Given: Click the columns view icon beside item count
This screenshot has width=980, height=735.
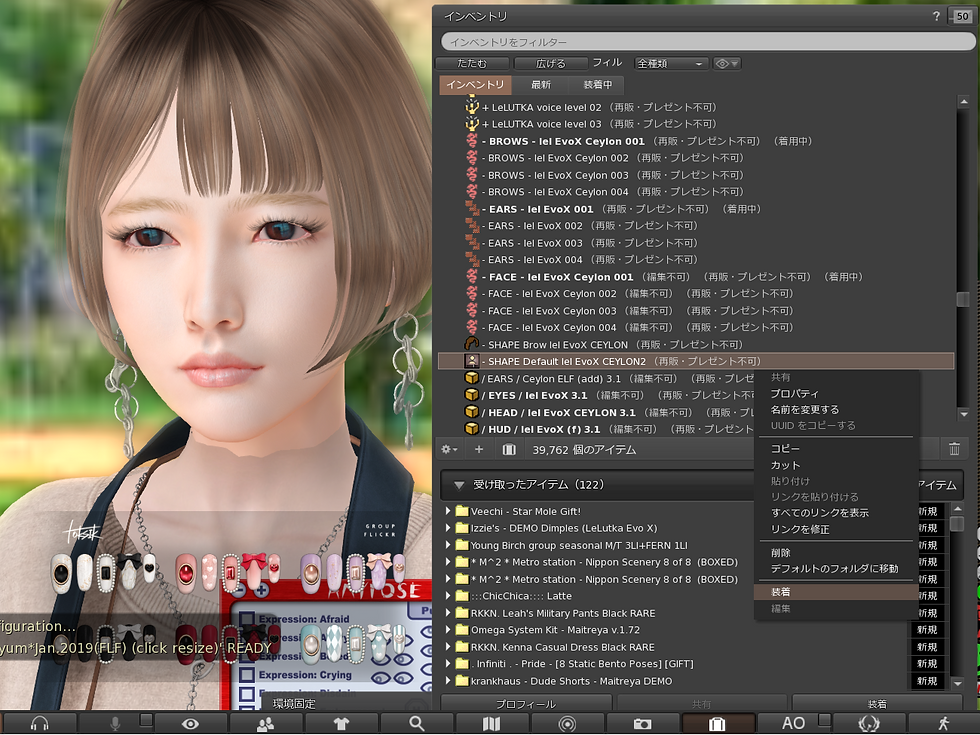Looking at the screenshot, I should (x=509, y=449).
